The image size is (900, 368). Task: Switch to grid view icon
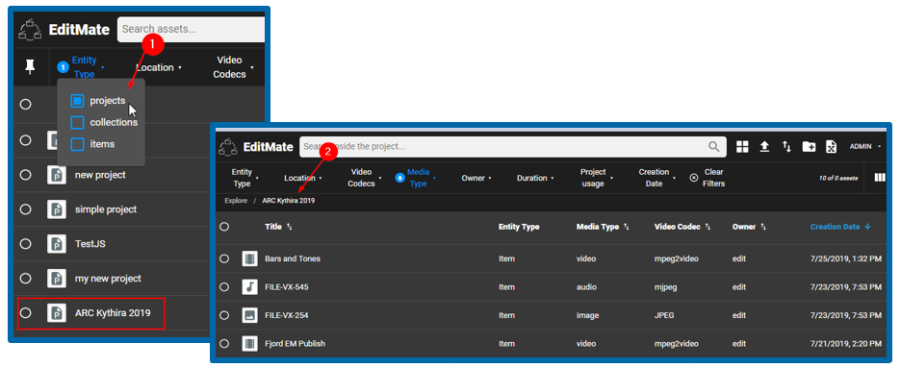(x=743, y=147)
